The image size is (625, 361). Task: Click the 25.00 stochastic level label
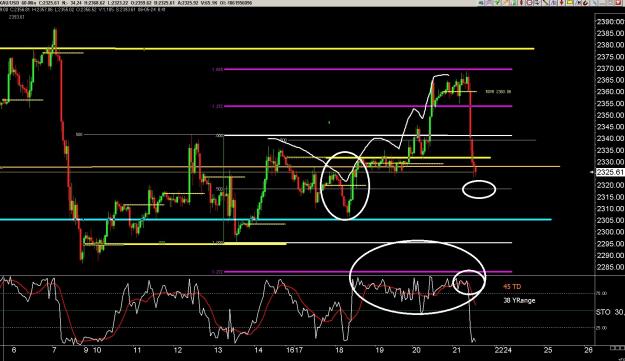[601, 328]
